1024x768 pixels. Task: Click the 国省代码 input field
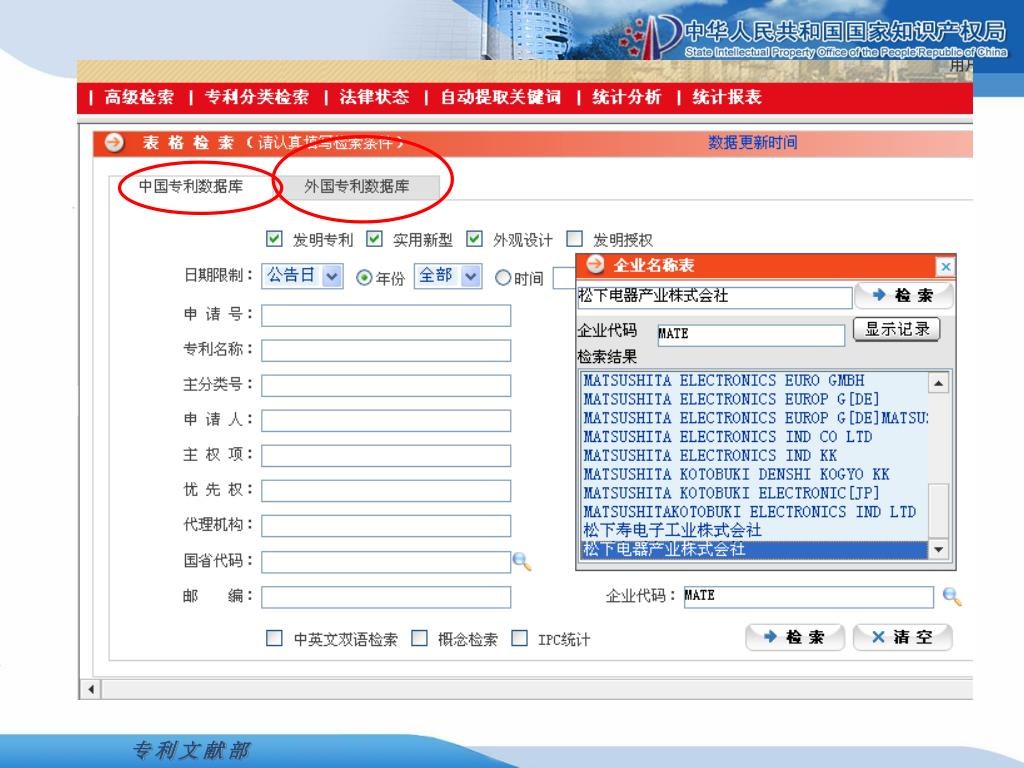pos(386,562)
